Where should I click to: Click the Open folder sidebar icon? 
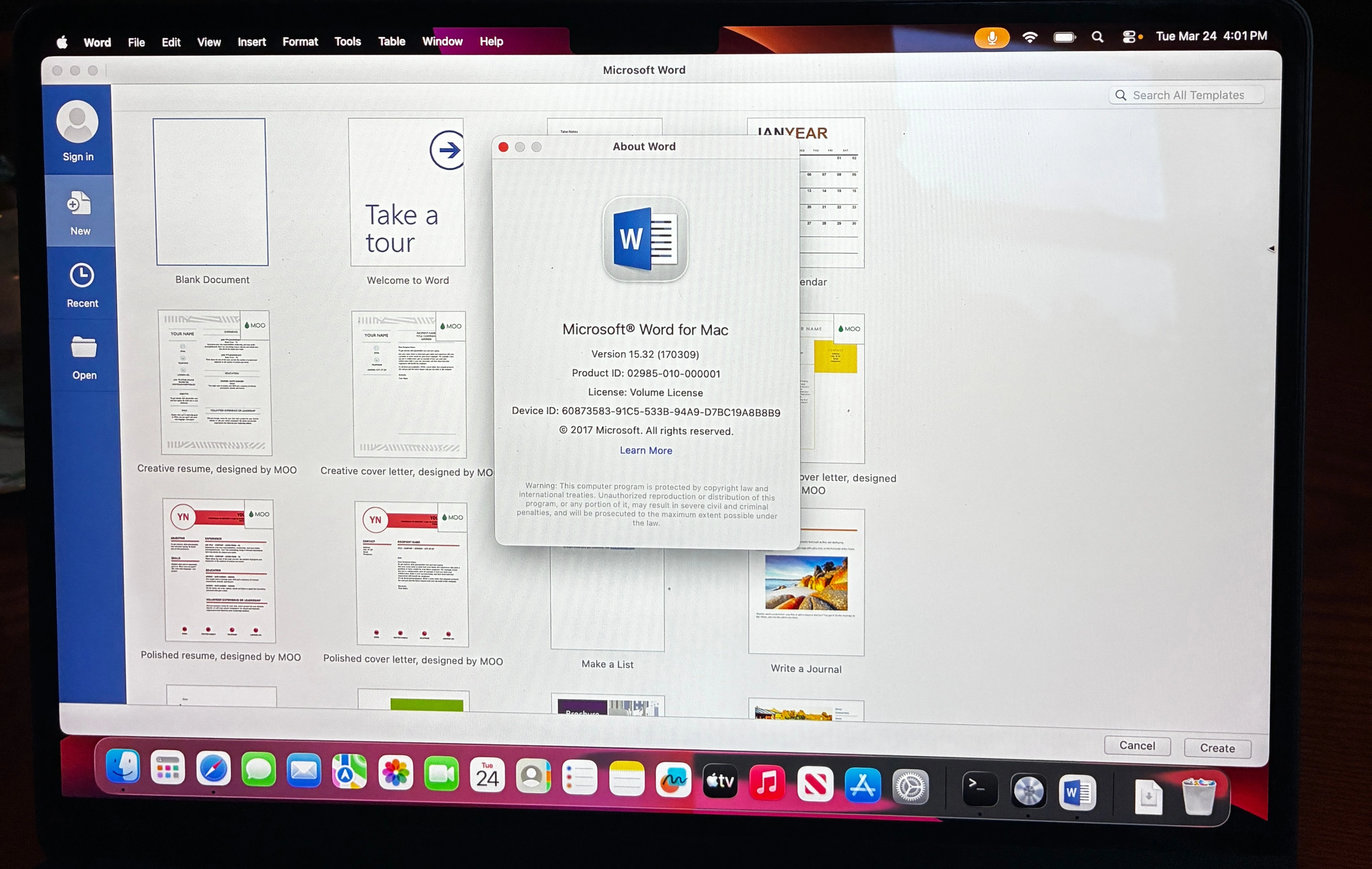point(84,348)
